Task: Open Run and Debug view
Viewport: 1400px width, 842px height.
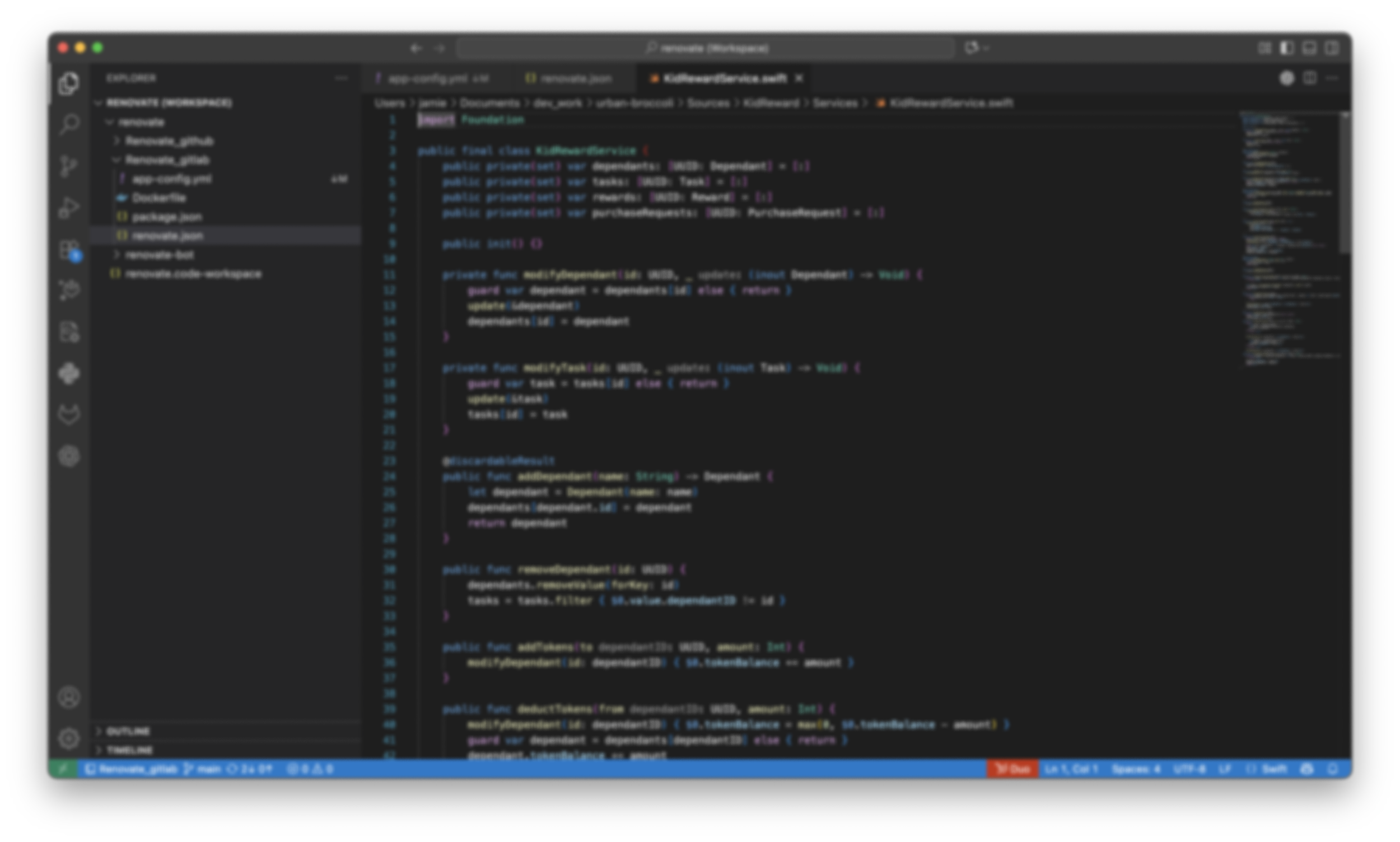Action: pos(69,207)
